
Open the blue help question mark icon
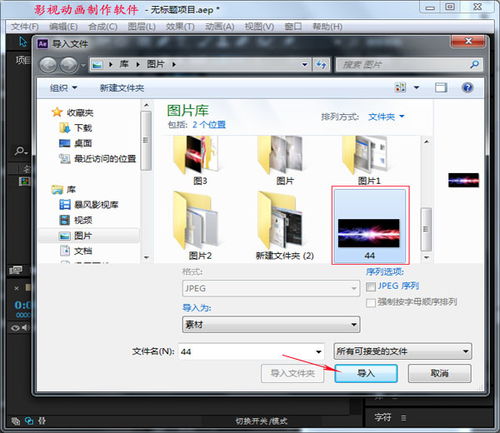[x=467, y=88]
